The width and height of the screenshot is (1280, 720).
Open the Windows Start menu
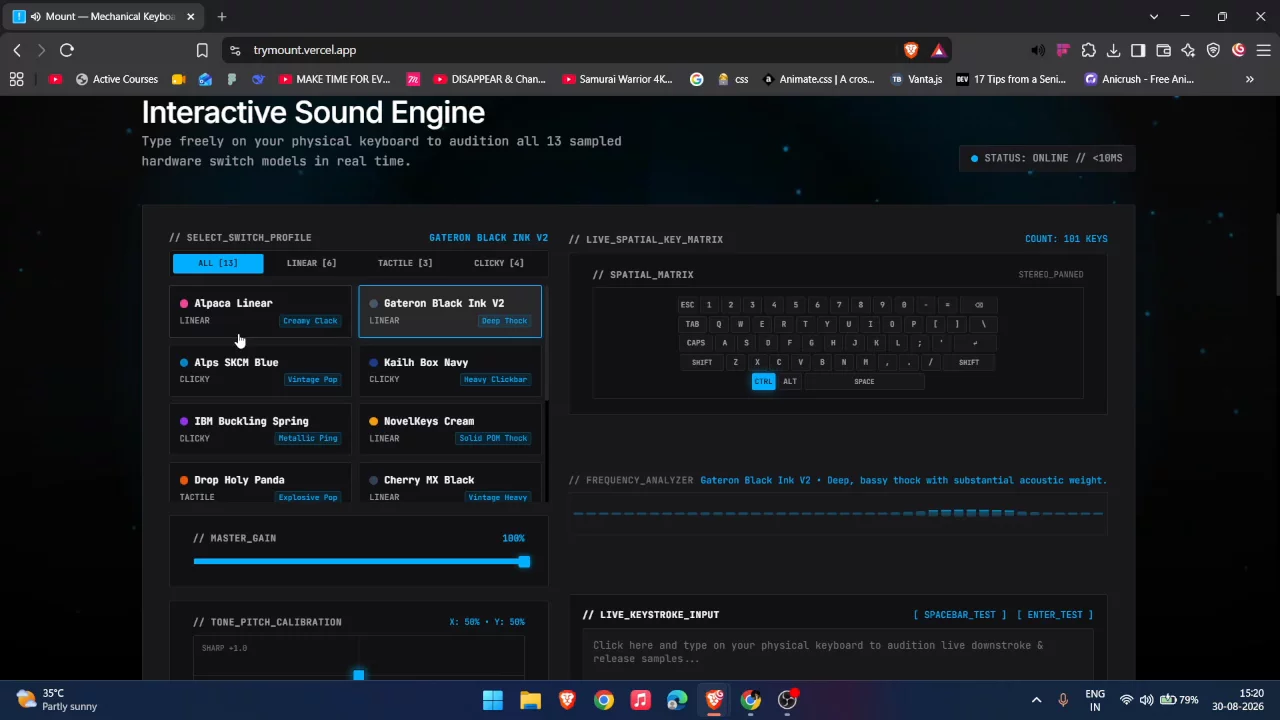[493, 700]
